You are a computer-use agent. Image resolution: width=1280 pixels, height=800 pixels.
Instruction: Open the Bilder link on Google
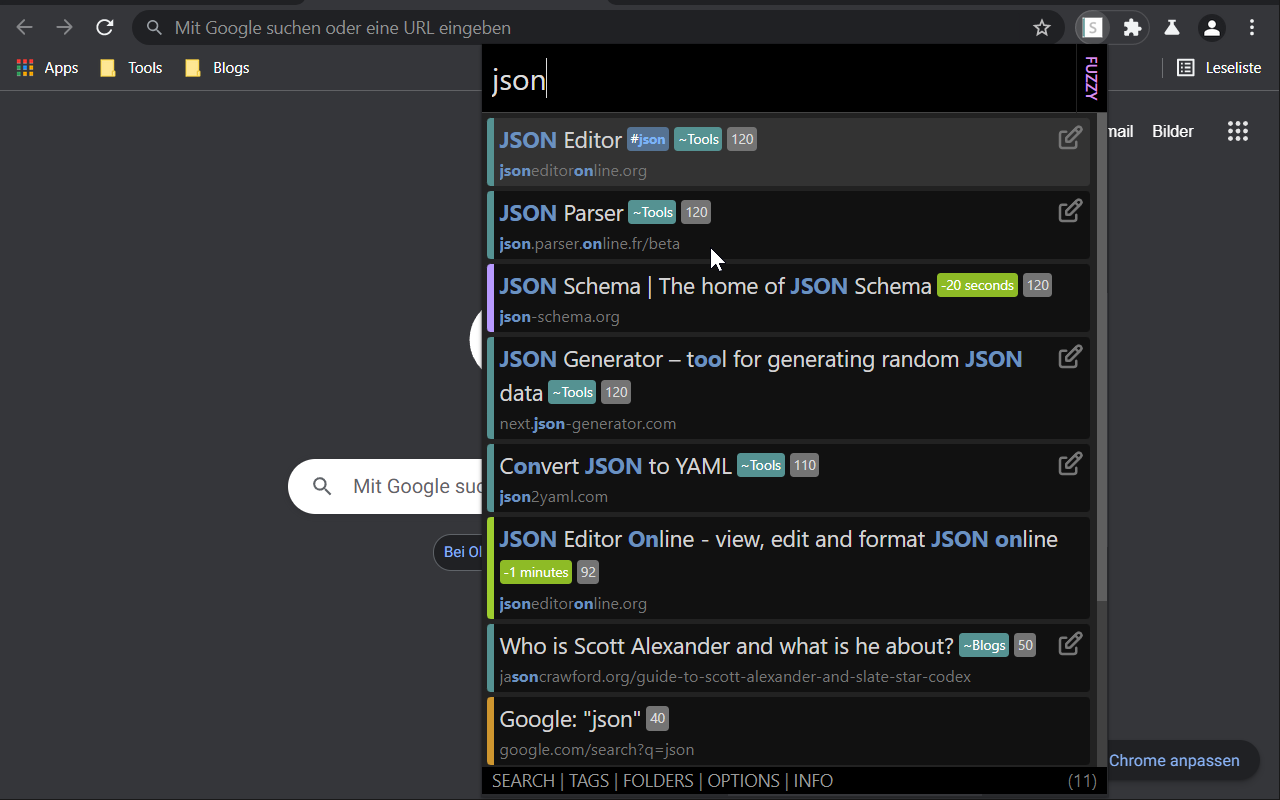[1173, 131]
